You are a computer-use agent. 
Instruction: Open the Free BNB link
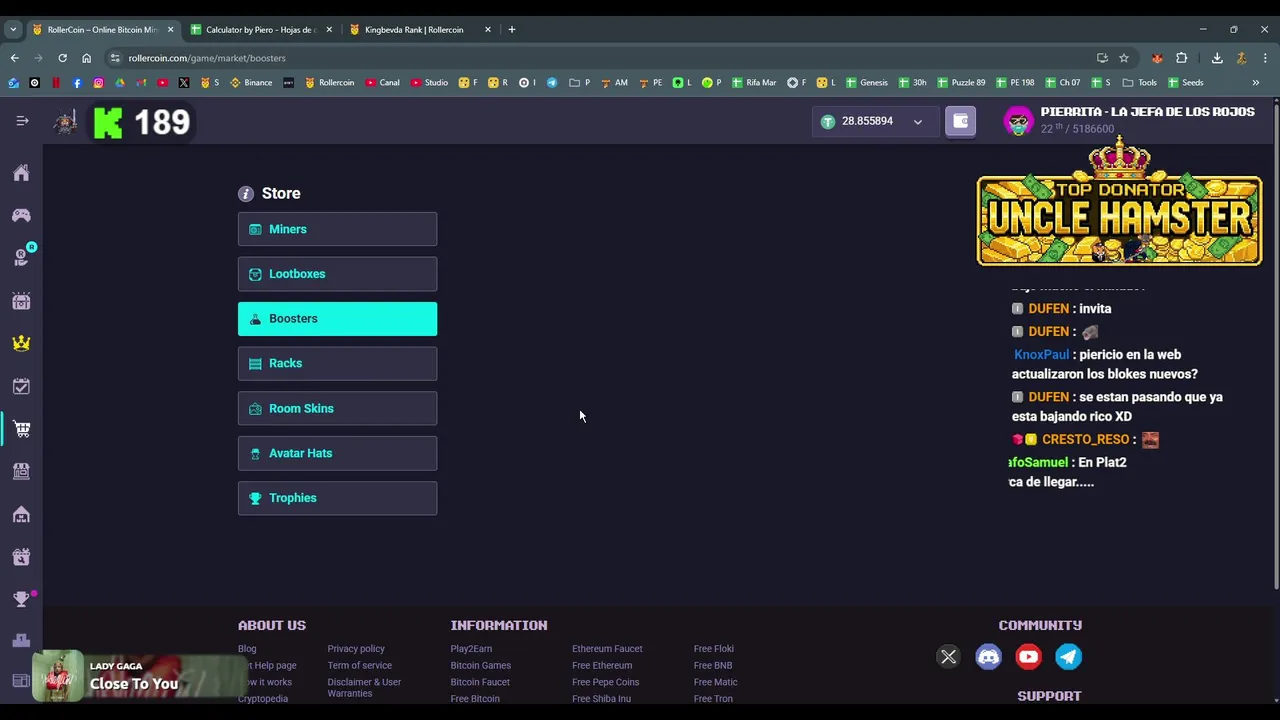(x=713, y=666)
